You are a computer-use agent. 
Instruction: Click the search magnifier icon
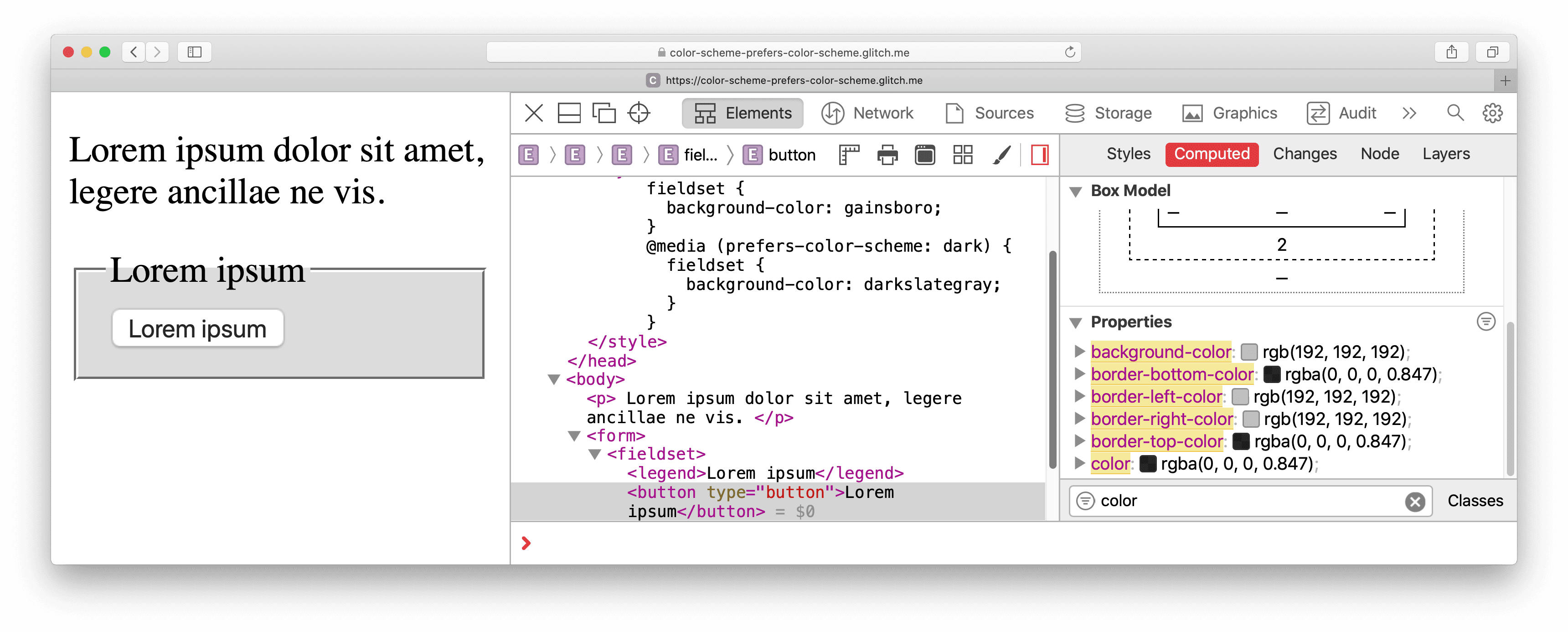pos(1453,113)
